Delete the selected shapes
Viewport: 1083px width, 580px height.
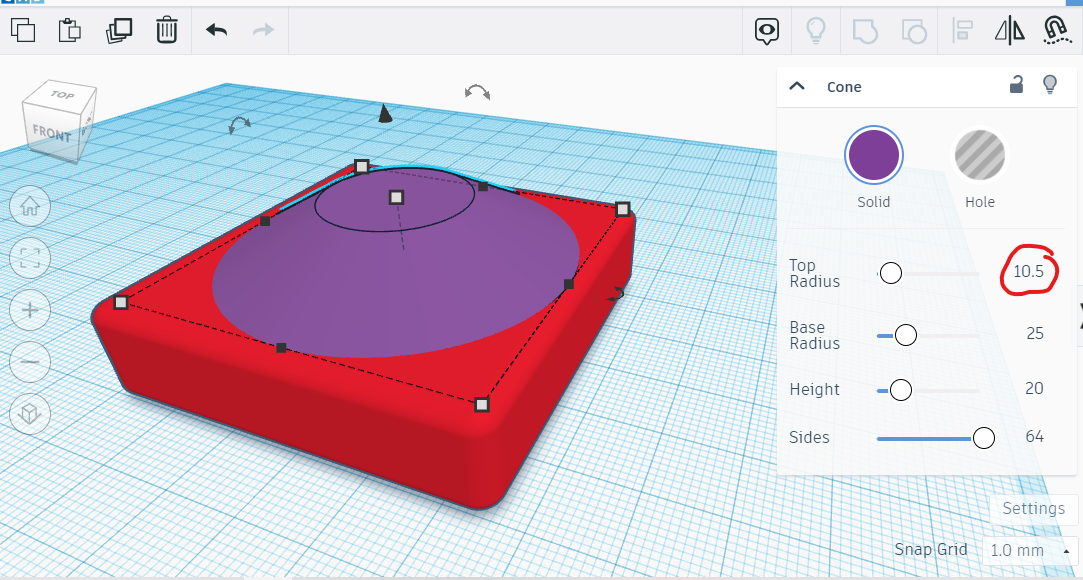pos(166,30)
